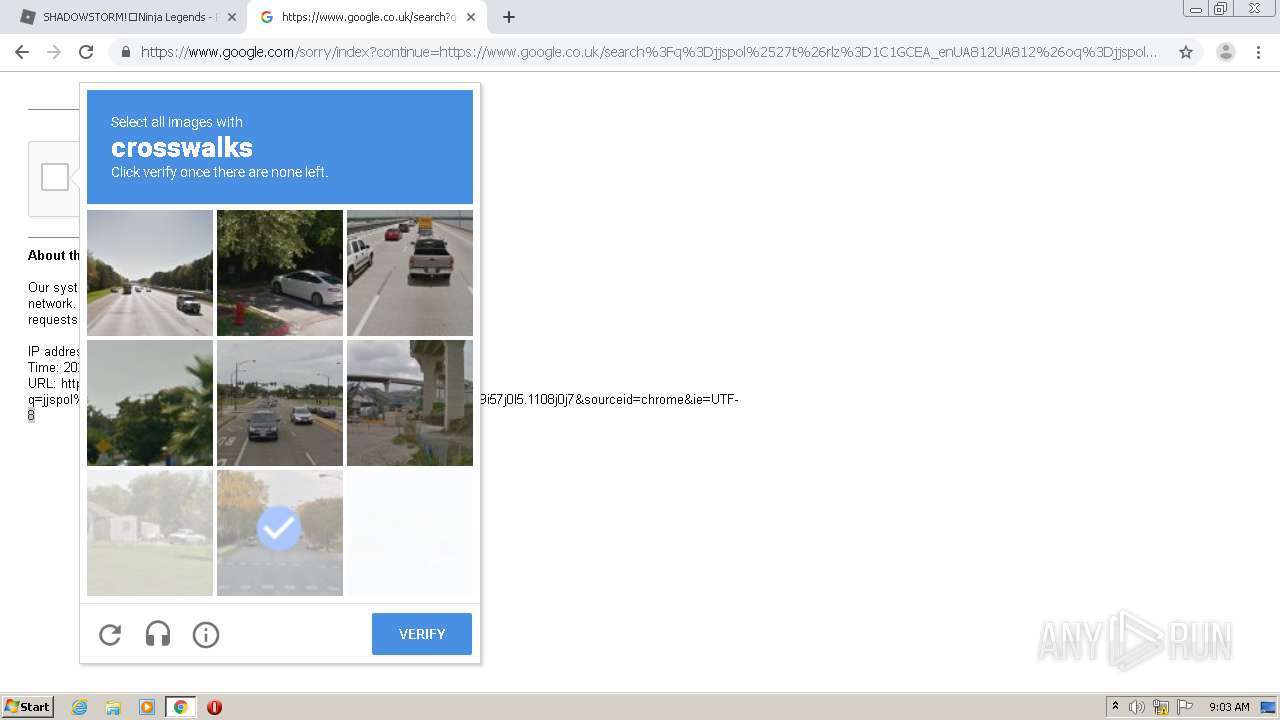Select the faded house and lawn tile
Image resolution: width=1280 pixels, height=720 pixels.
pyautogui.click(x=150, y=533)
